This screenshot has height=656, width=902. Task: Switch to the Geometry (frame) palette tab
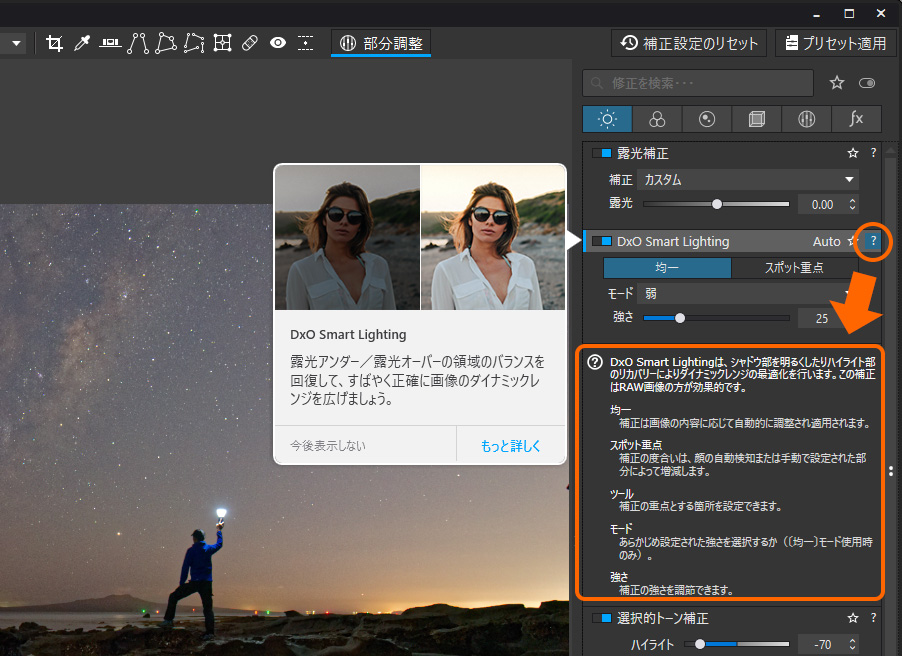click(757, 119)
